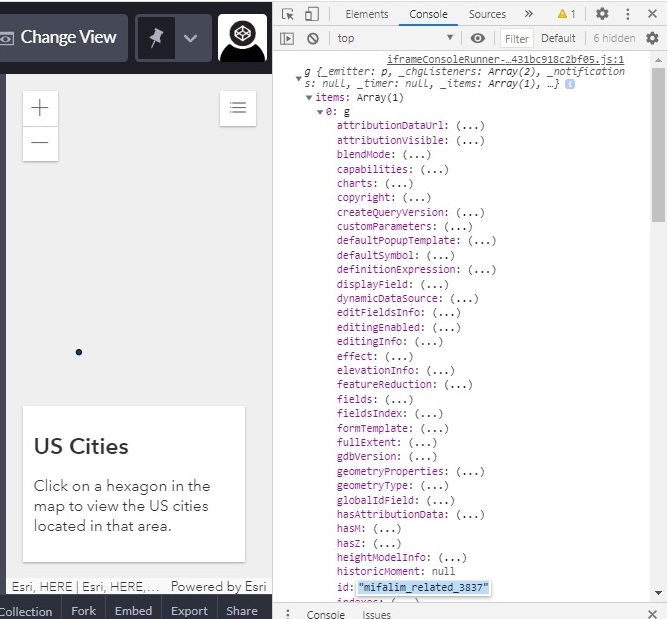Pin the pen with pushpin icon
Image resolution: width=668 pixels, height=619 pixels.
click(x=156, y=38)
